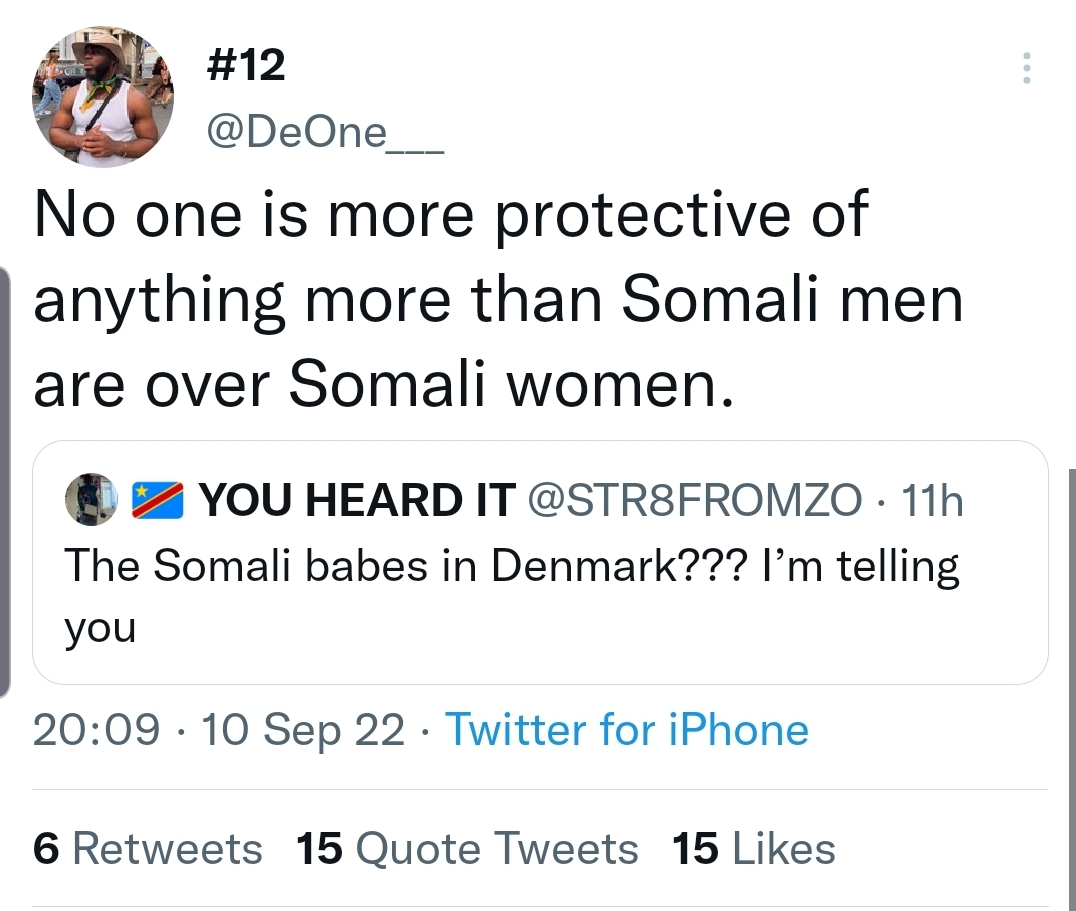Click the quoted tweet's small avatar
Image resolution: width=1076 pixels, height=911 pixels.
92,500
